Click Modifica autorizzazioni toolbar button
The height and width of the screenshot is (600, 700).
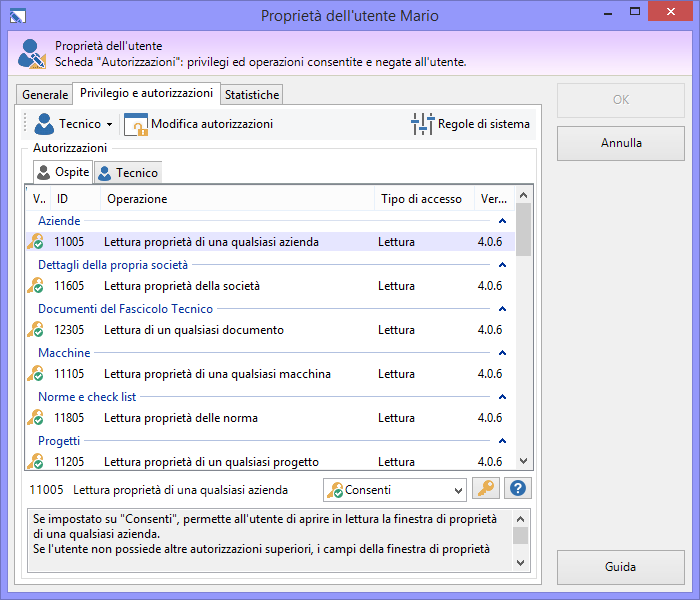(x=198, y=124)
